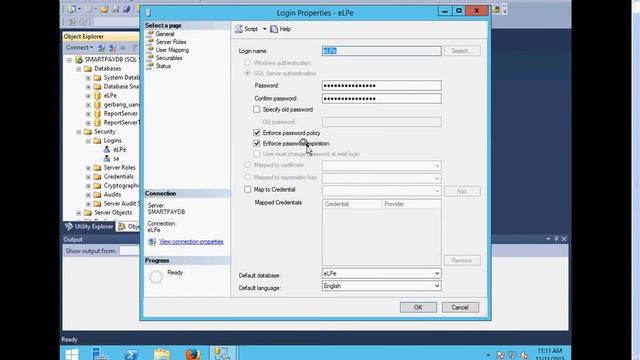This screenshot has width=640, height=360.
Task: Click the Credentials folder icon
Action: tap(97, 177)
